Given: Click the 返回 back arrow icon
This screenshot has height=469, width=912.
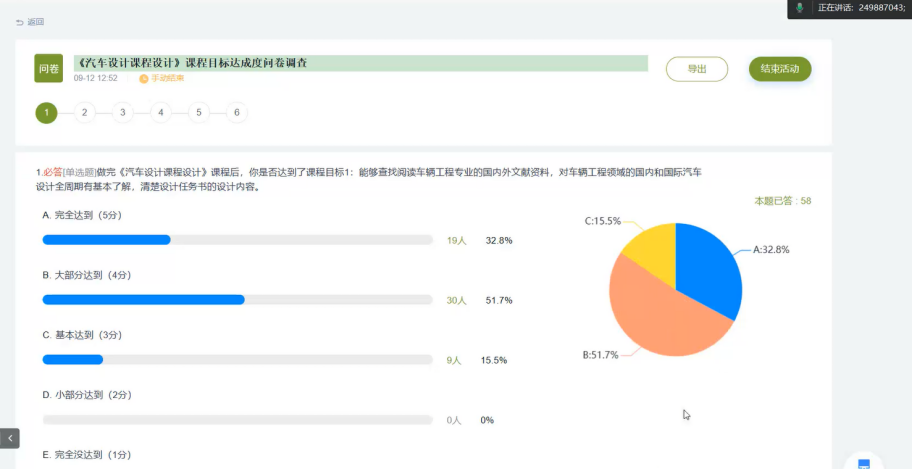Looking at the screenshot, I should click(x=20, y=22).
